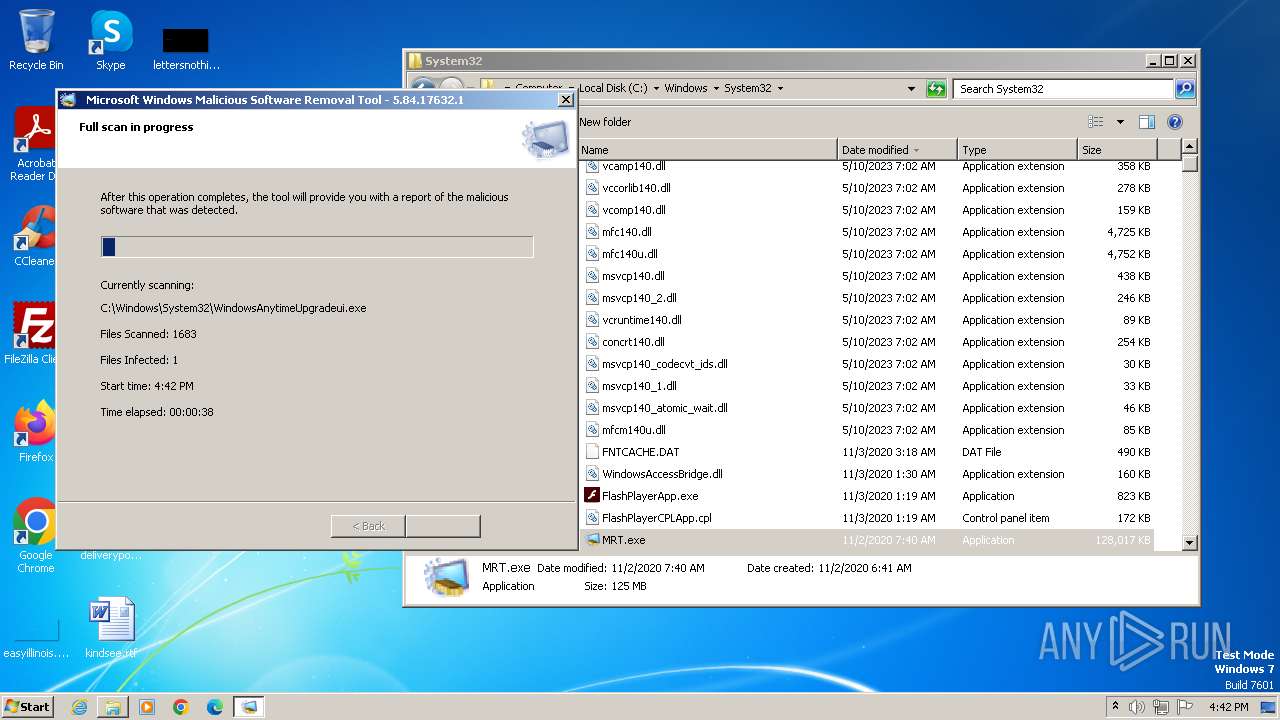Select msvcp140_1.dll file
The height and width of the screenshot is (720, 1280).
coord(868,386)
